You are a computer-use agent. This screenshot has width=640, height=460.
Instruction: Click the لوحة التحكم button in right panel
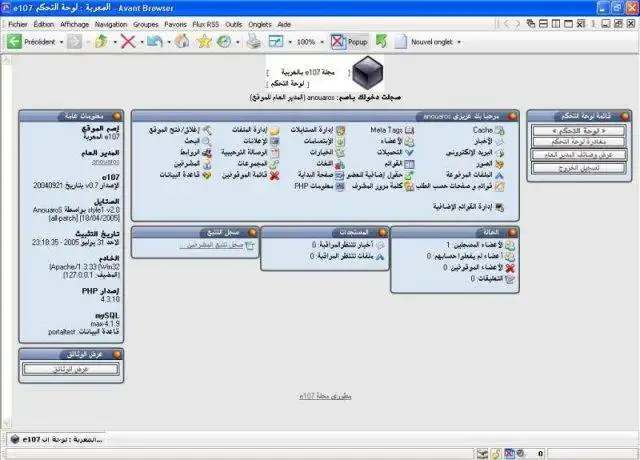tap(579, 131)
